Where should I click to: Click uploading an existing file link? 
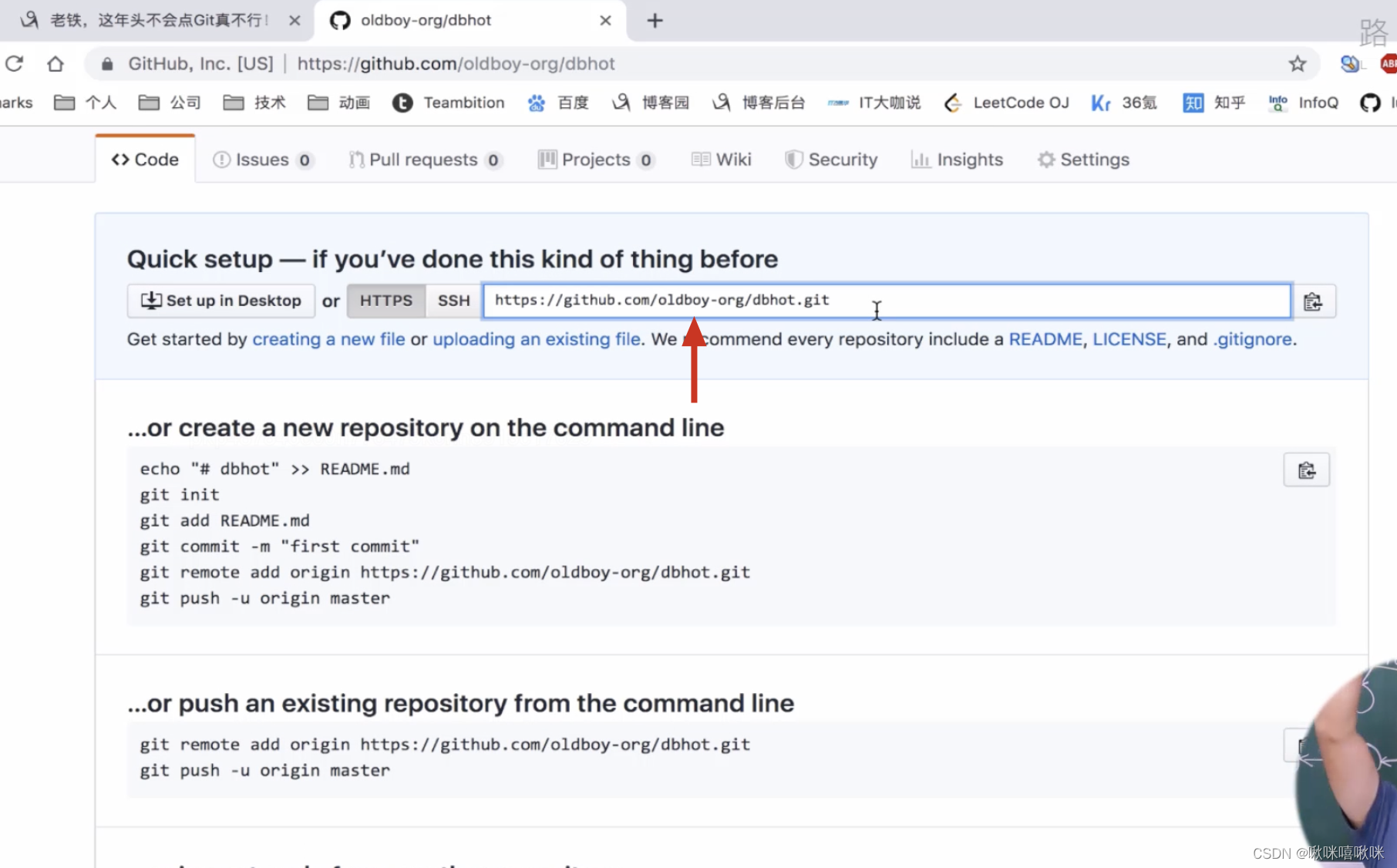[537, 339]
